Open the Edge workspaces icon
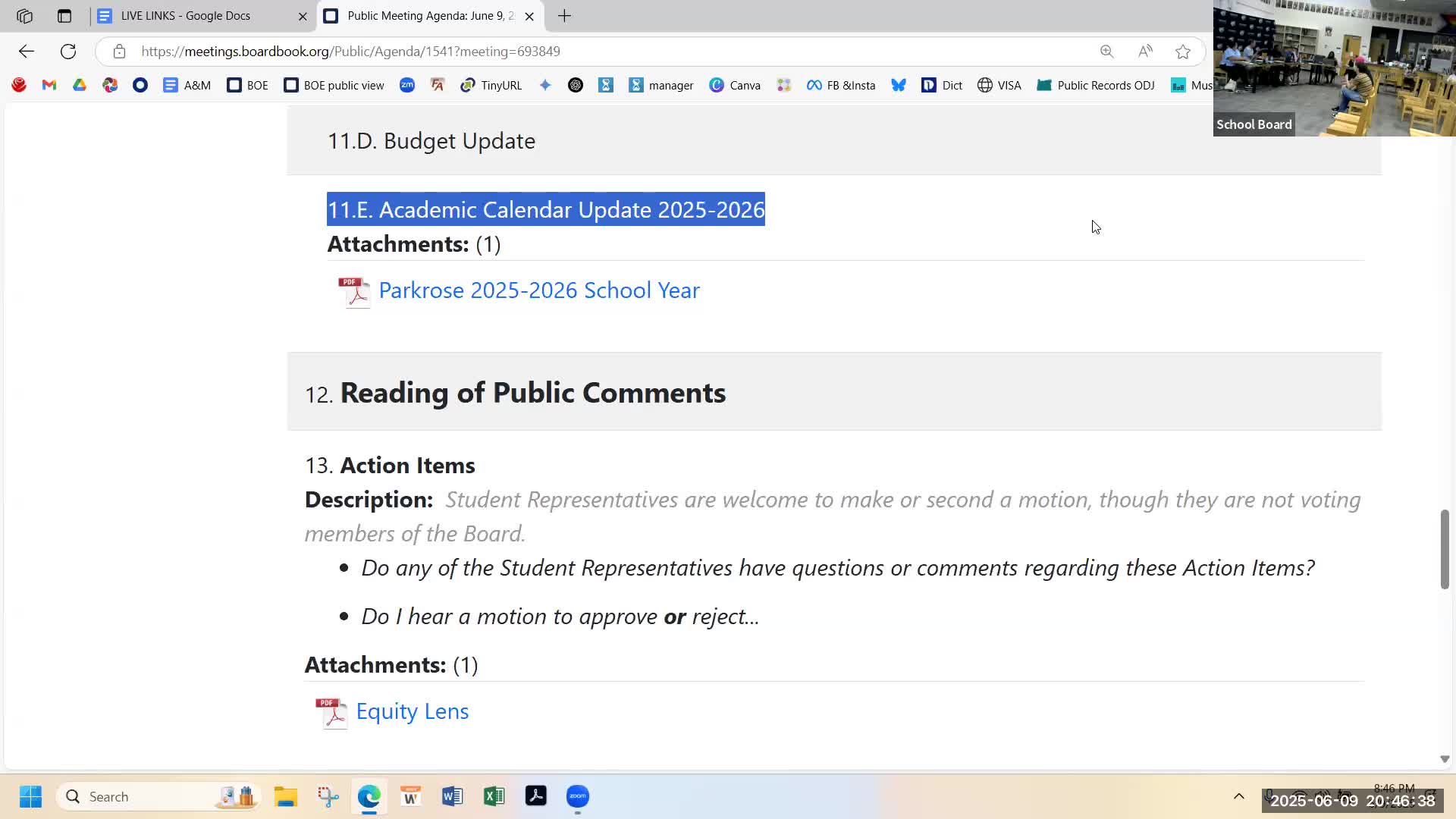Screen dimensions: 1456x819 pyautogui.click(x=24, y=16)
